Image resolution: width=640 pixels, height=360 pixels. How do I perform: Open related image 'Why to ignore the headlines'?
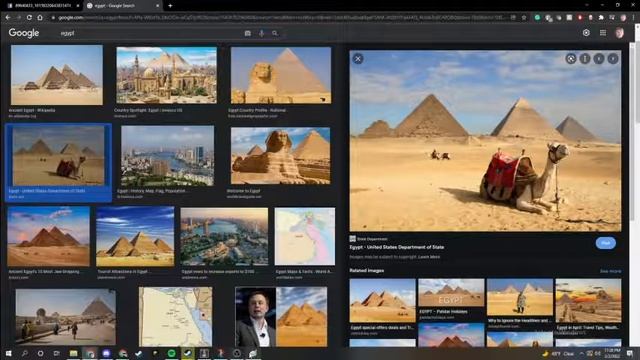tap(520, 297)
